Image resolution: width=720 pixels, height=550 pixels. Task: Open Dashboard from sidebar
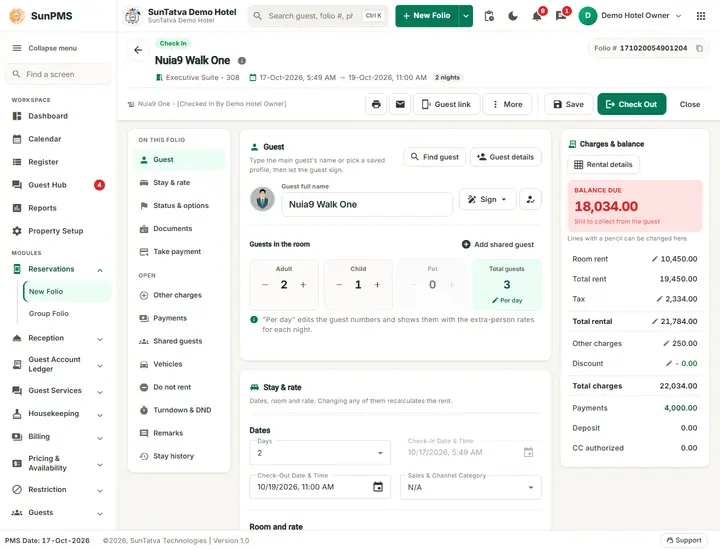[x=58, y=116]
